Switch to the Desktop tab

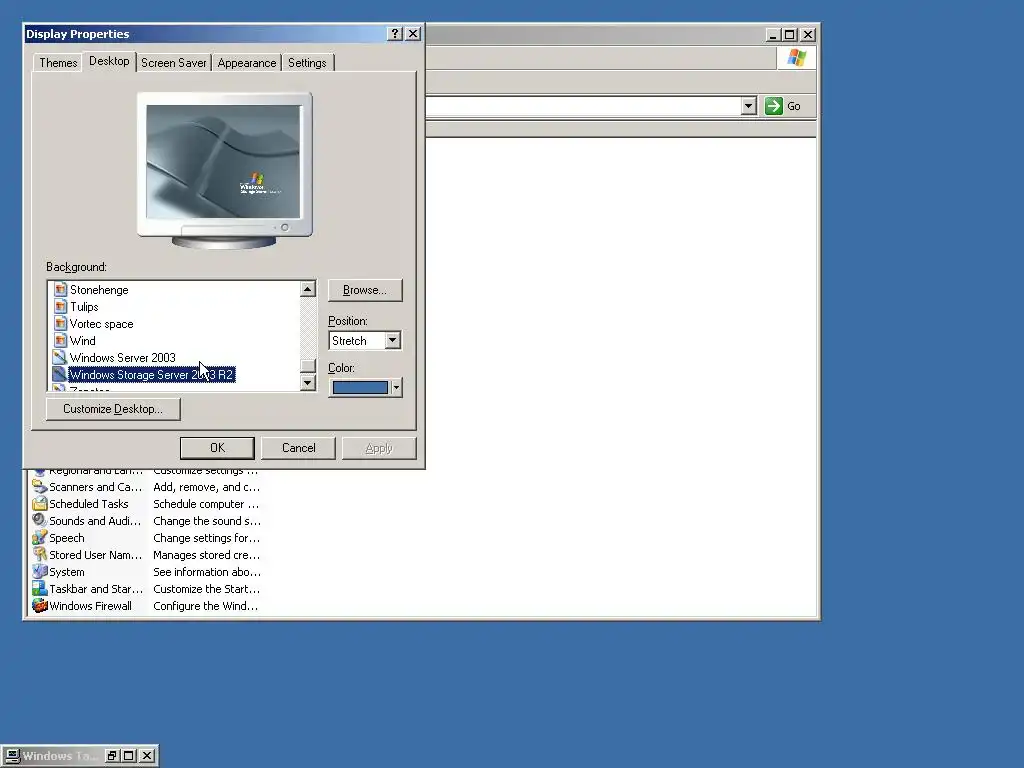click(109, 61)
